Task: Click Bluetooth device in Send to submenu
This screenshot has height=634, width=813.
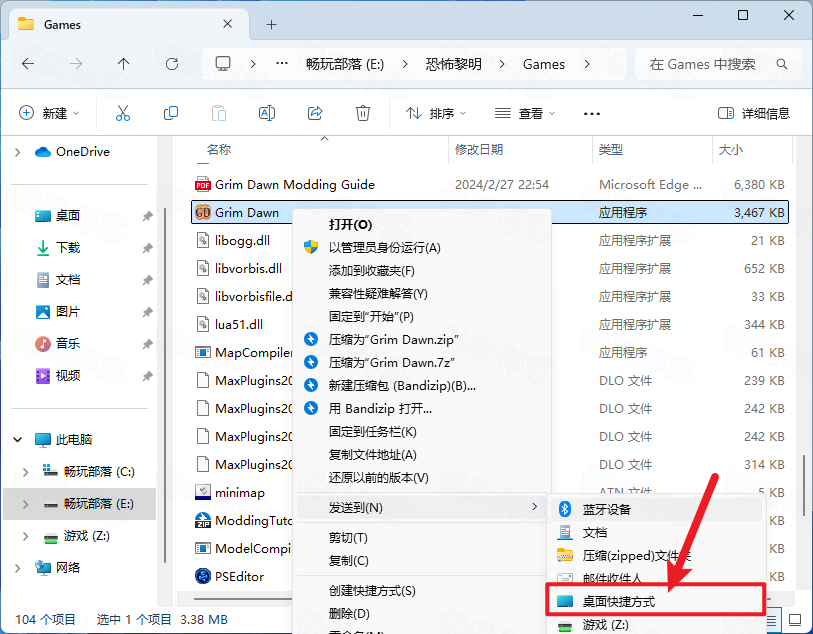Action: [657, 510]
